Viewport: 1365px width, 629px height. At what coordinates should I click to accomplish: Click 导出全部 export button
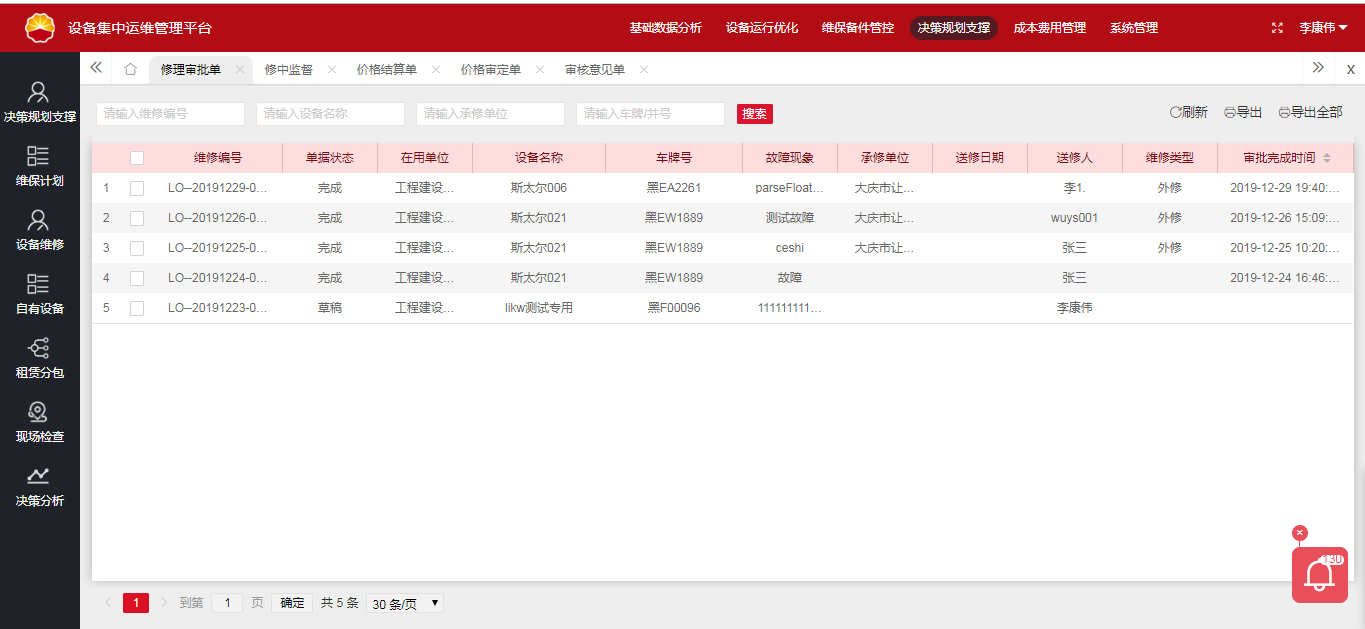pyautogui.click(x=1310, y=113)
